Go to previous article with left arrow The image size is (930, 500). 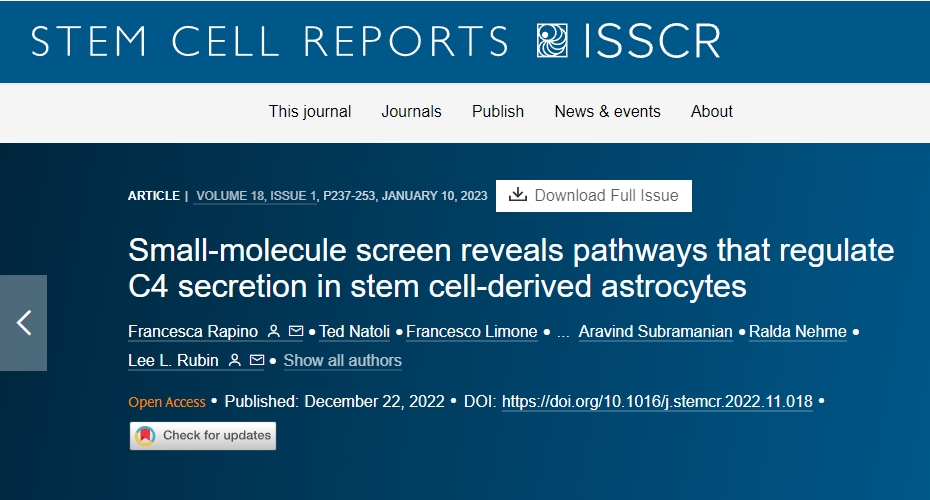pyautogui.click(x=24, y=323)
